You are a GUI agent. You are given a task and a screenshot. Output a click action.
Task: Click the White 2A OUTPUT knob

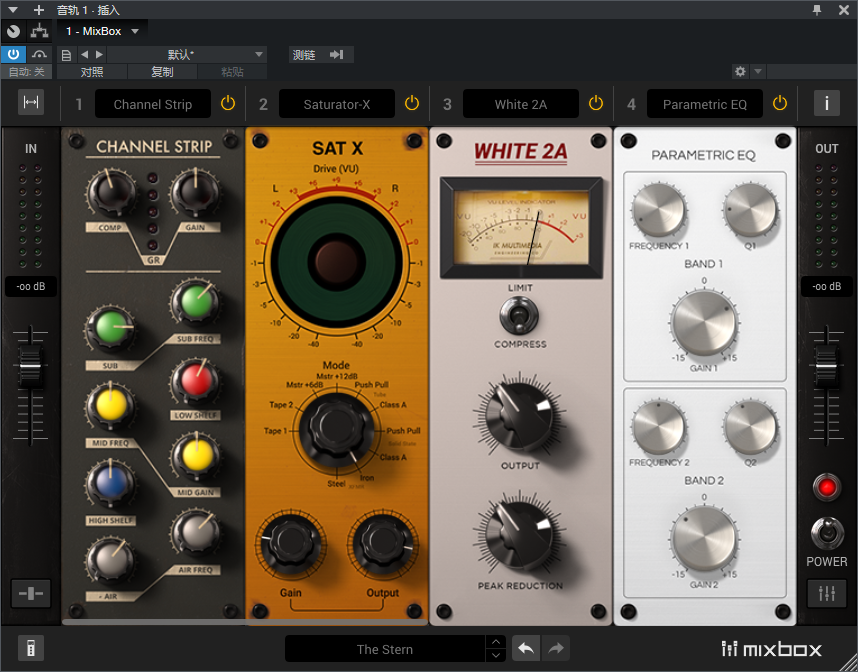point(519,416)
